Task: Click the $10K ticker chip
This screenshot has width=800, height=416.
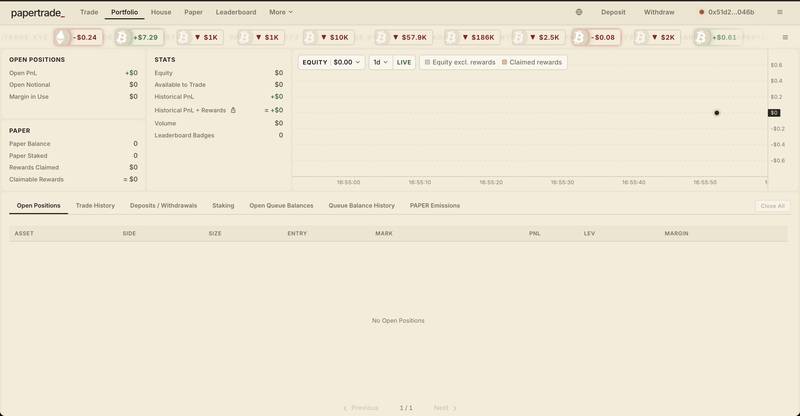Action: point(327,37)
